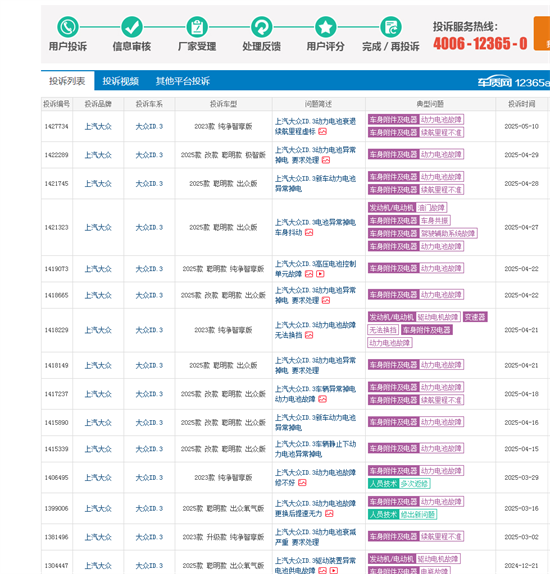Open image icon in complaint 1427734 description
The width and height of the screenshot is (550, 574).
coord(322,131)
